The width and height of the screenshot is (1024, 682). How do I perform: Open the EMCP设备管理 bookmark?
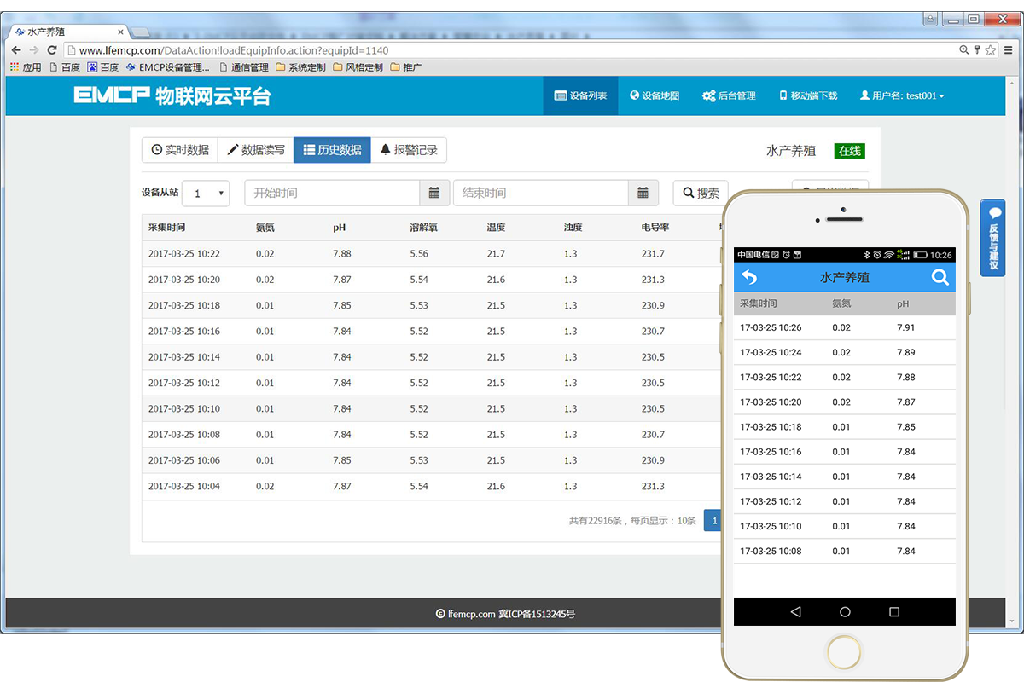click(168, 67)
